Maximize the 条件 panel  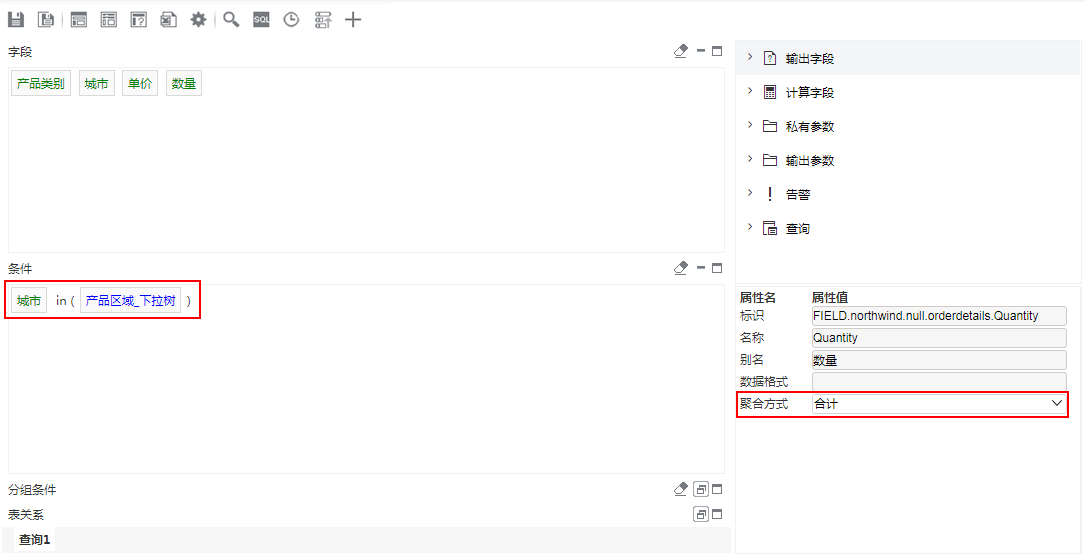tap(717, 268)
